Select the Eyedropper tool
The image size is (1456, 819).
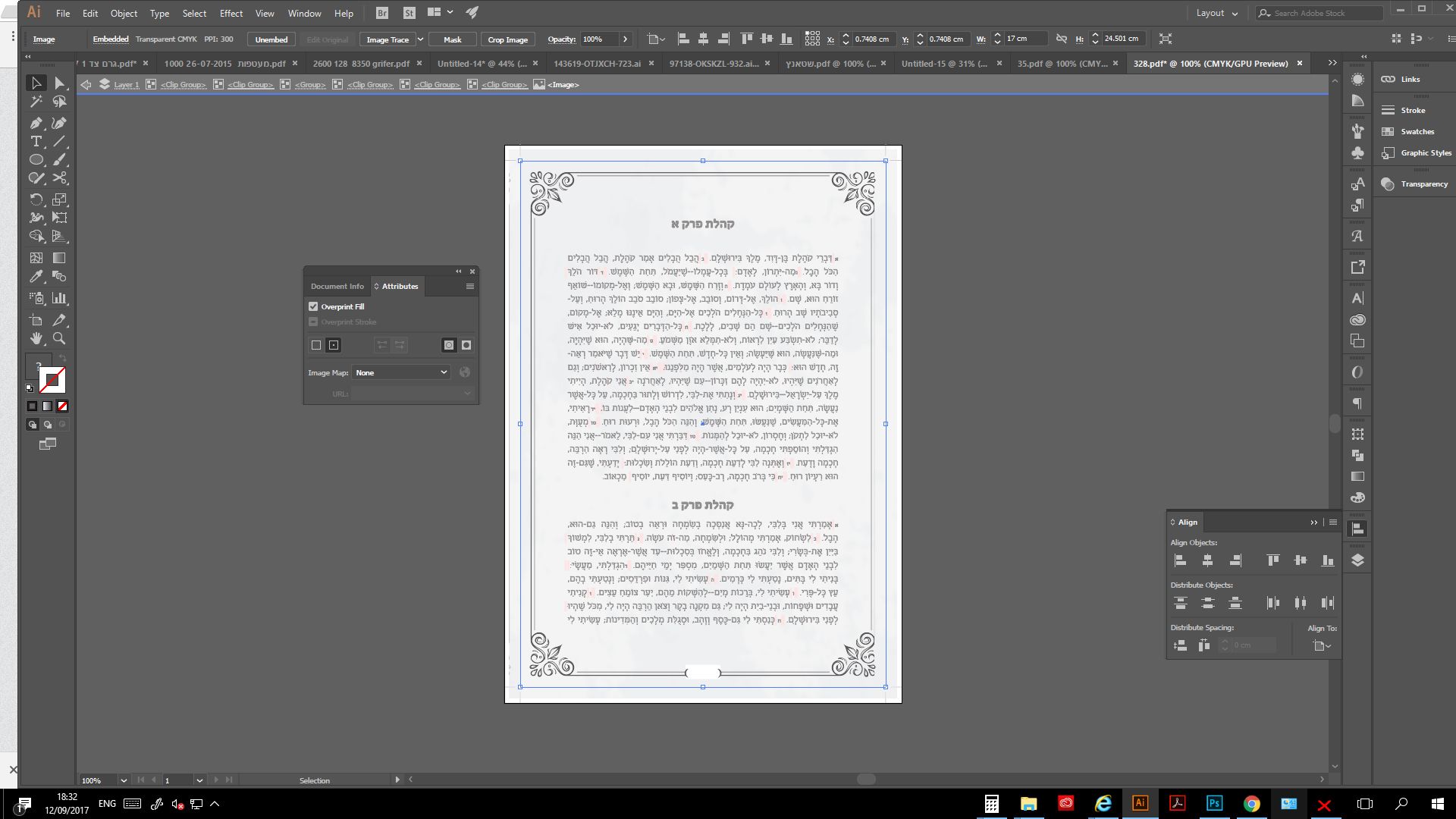pos(36,277)
